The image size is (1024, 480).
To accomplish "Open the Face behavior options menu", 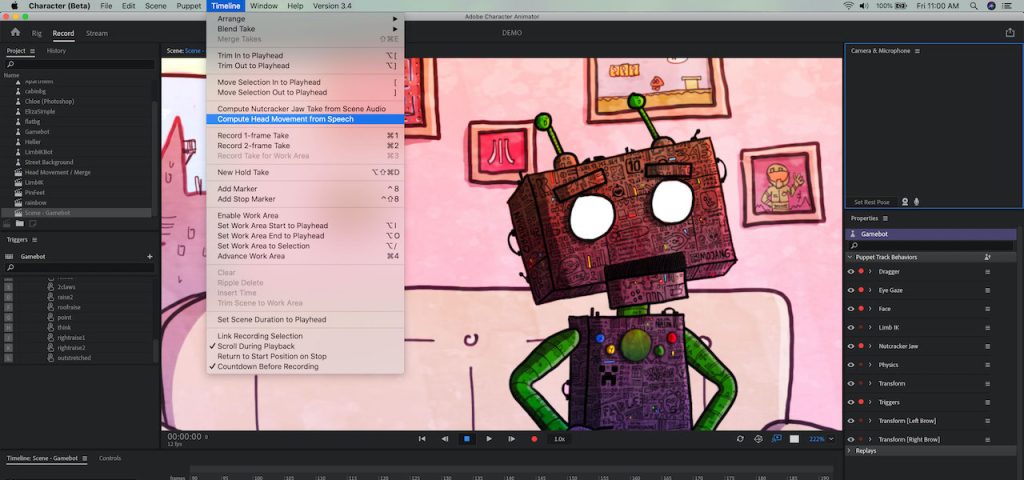I will pos(987,309).
